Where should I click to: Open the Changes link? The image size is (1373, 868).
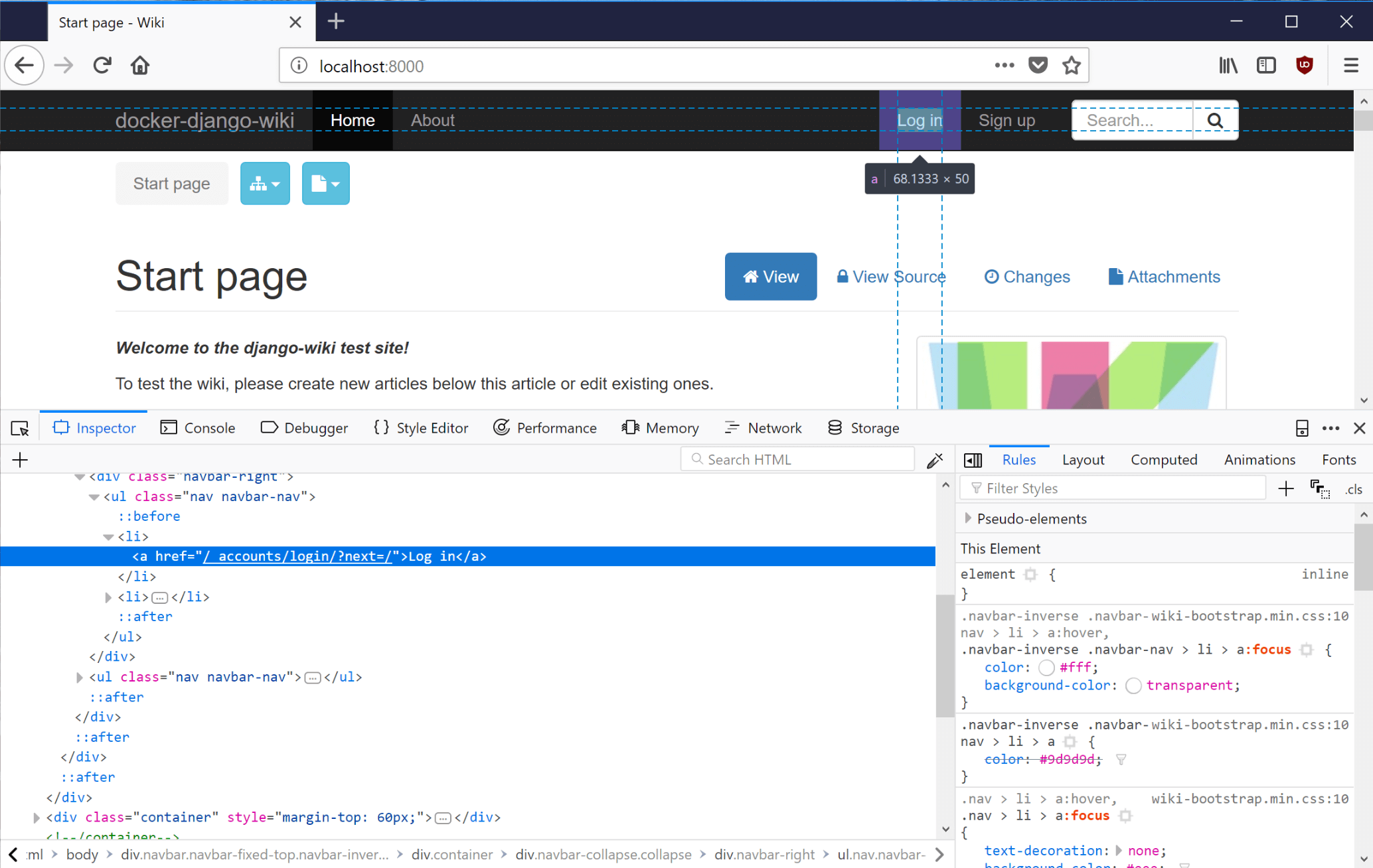[1027, 277]
